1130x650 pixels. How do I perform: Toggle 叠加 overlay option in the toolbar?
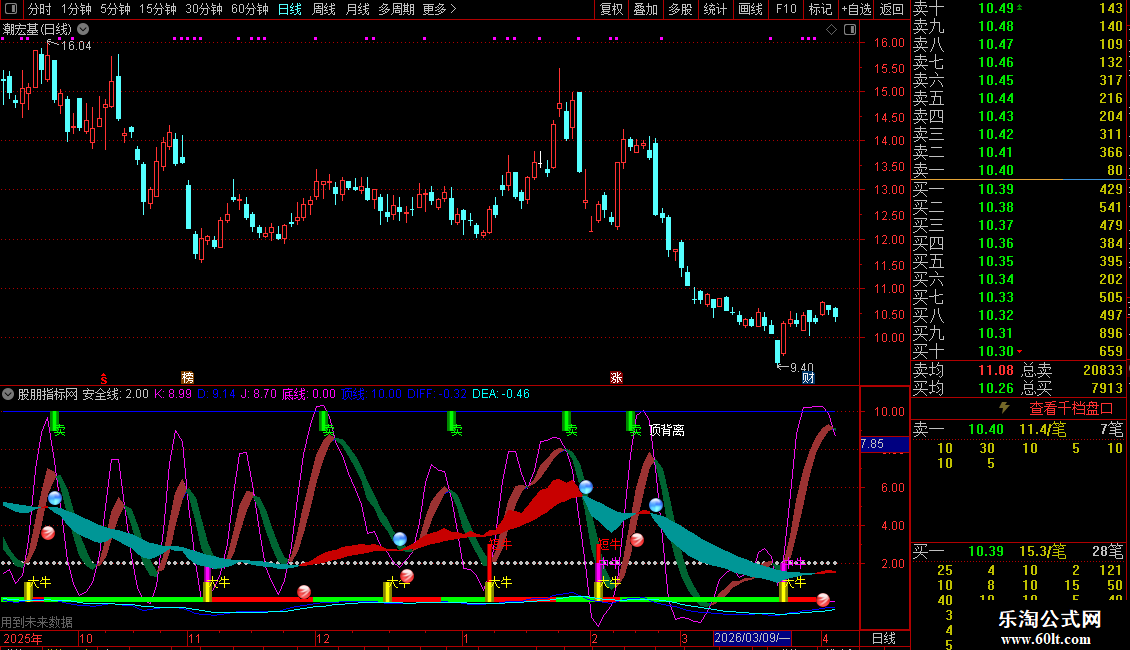coord(646,9)
